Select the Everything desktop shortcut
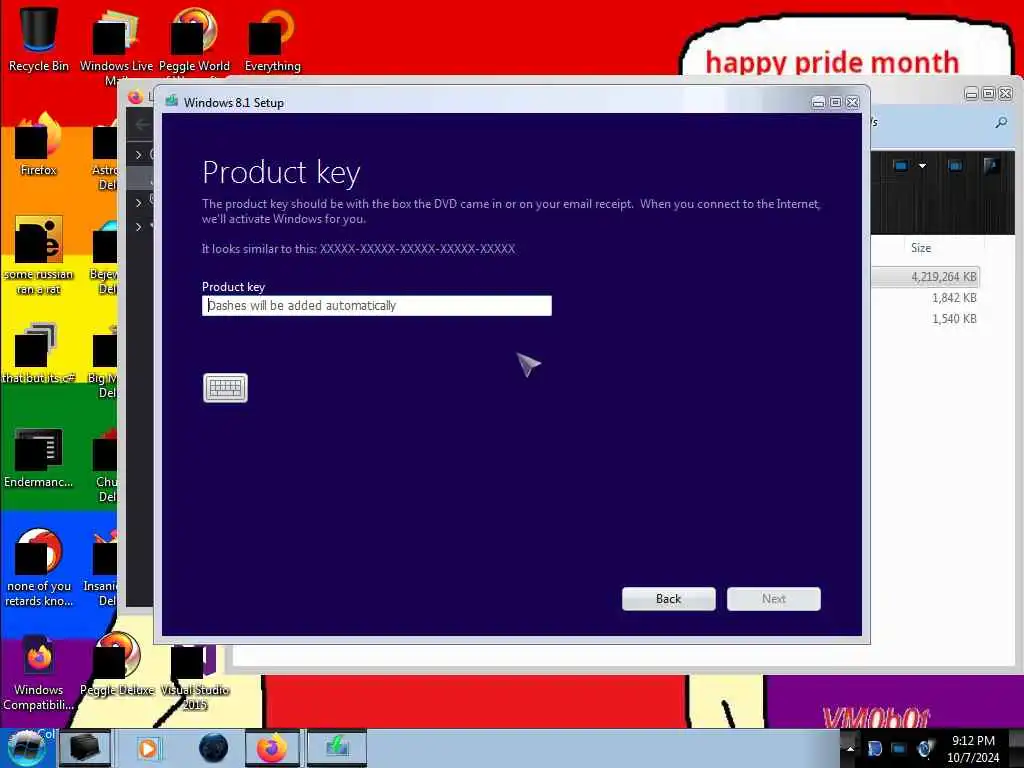Screen dimensions: 1024x768 point(272,40)
